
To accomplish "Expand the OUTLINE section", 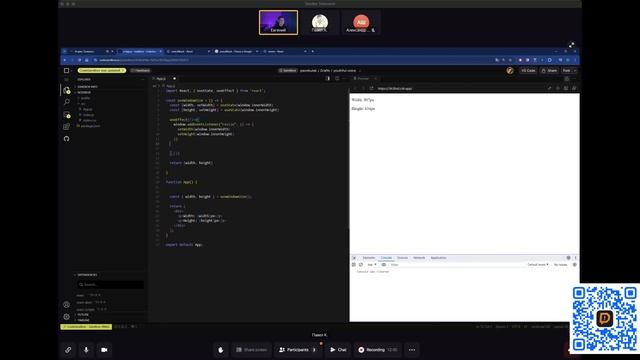I will pos(83,315).
